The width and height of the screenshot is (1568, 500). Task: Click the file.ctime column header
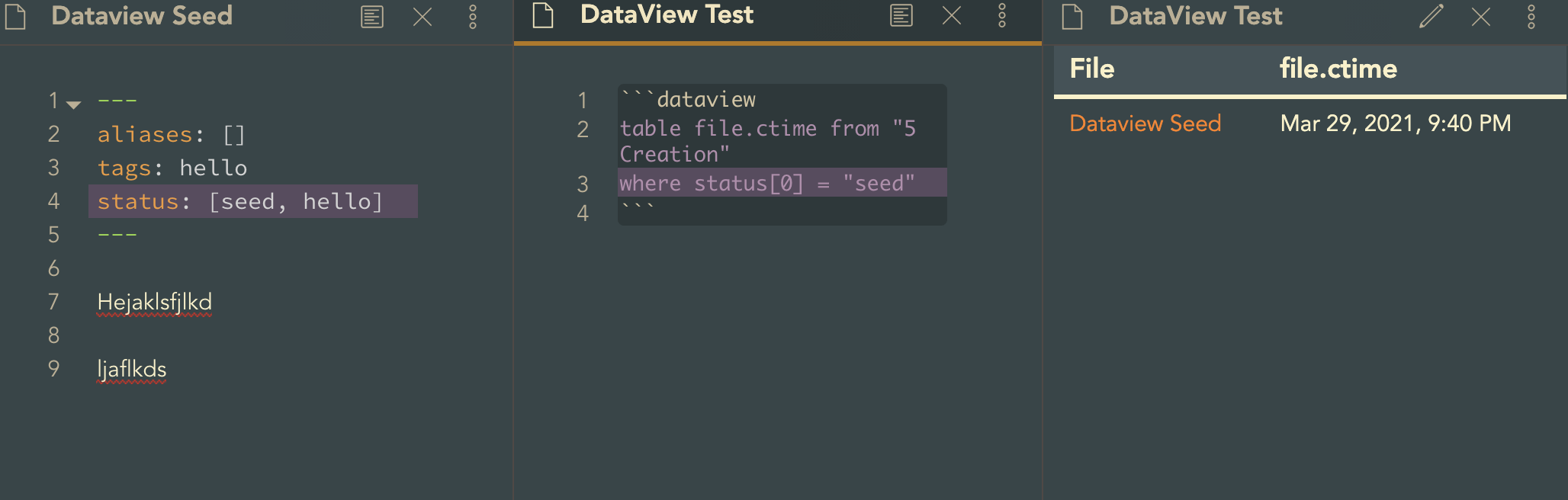point(1338,69)
